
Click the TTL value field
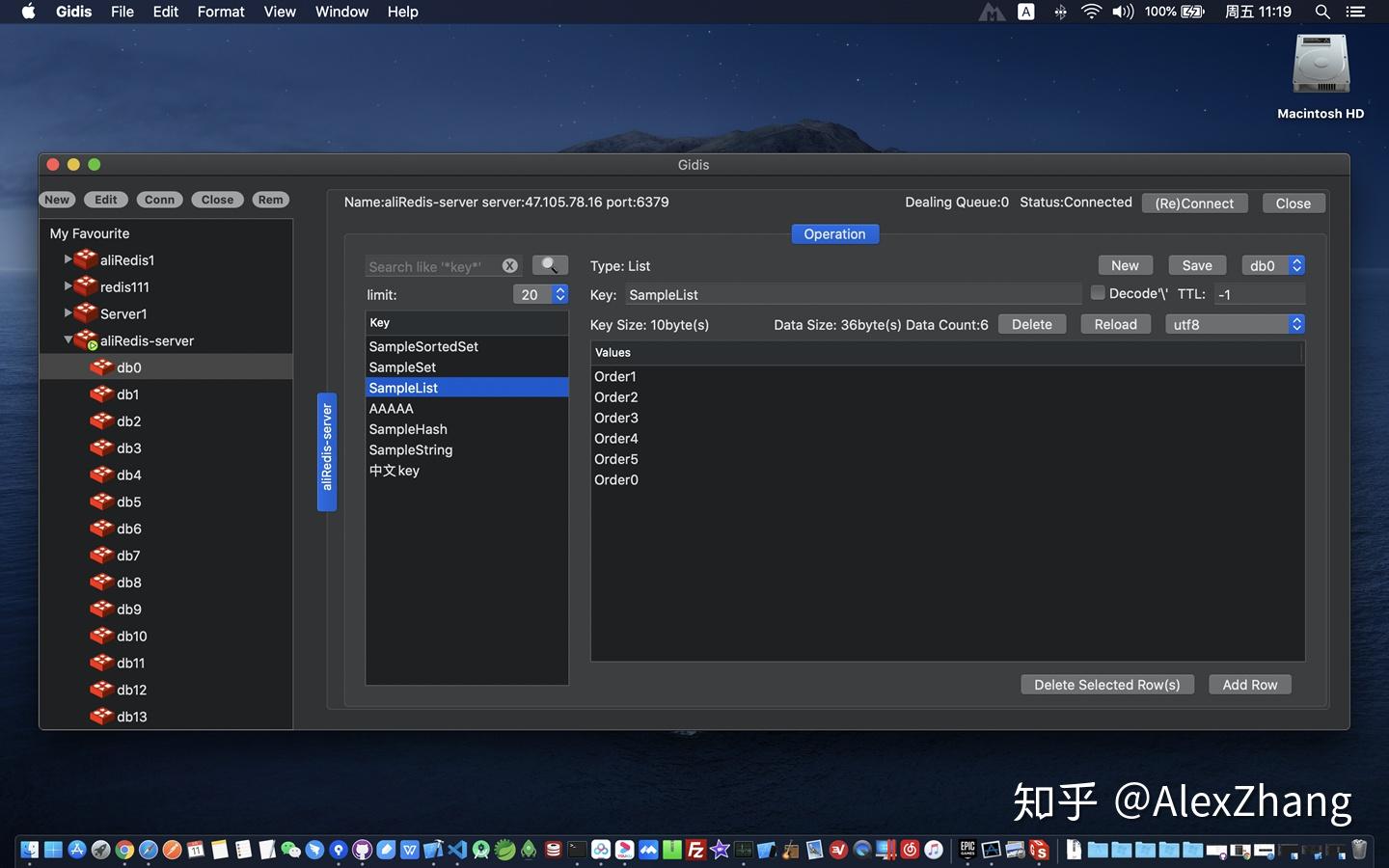click(1260, 294)
